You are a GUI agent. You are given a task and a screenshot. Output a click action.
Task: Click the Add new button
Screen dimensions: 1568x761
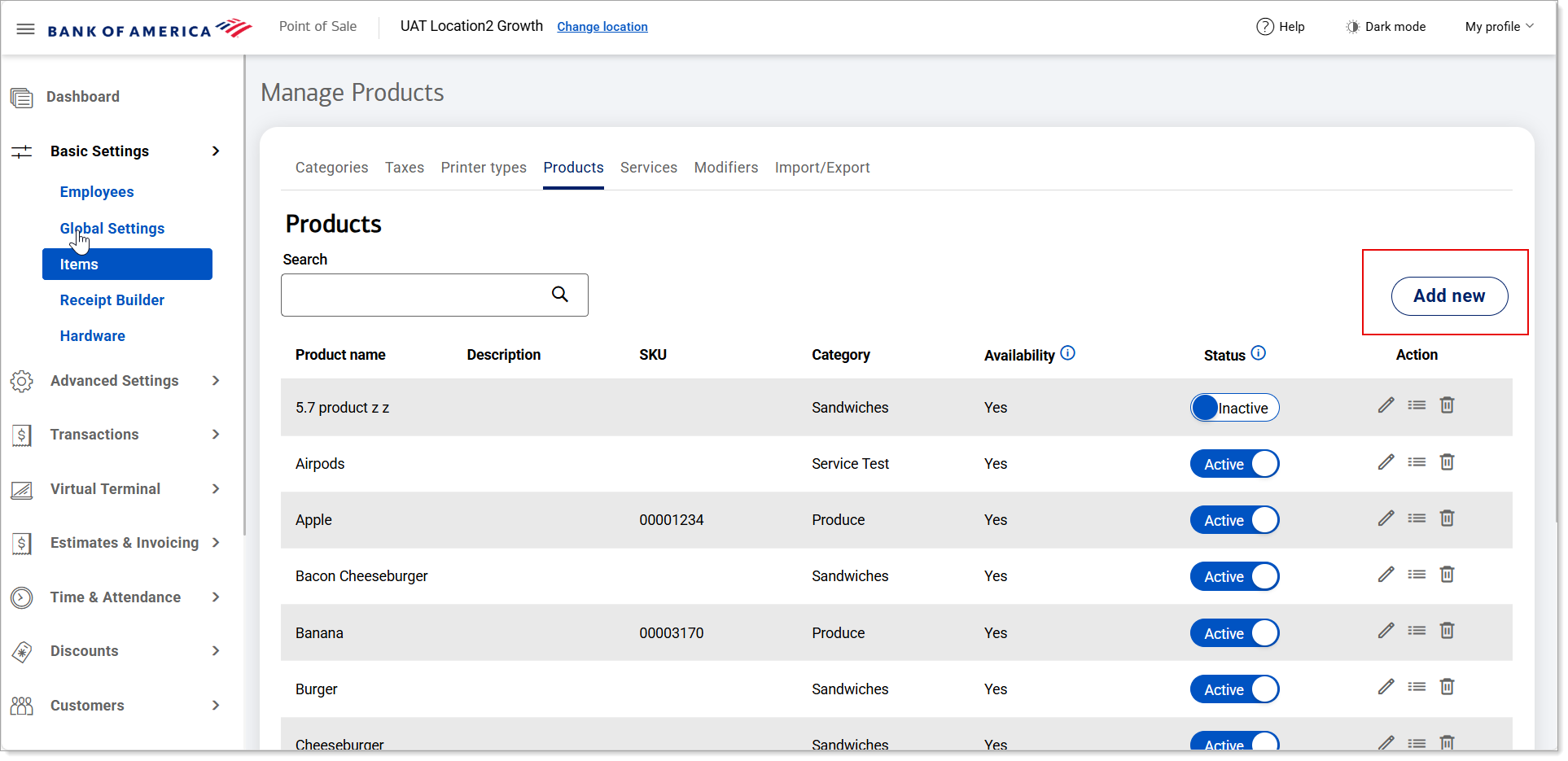coord(1449,296)
